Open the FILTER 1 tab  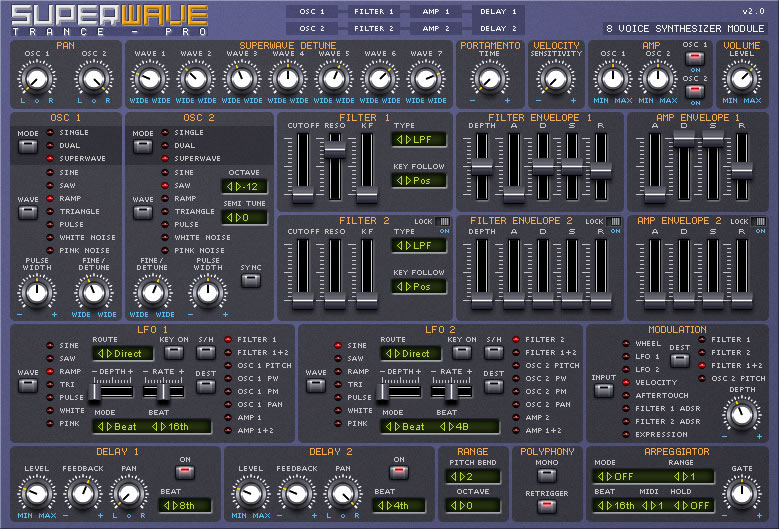click(x=374, y=11)
